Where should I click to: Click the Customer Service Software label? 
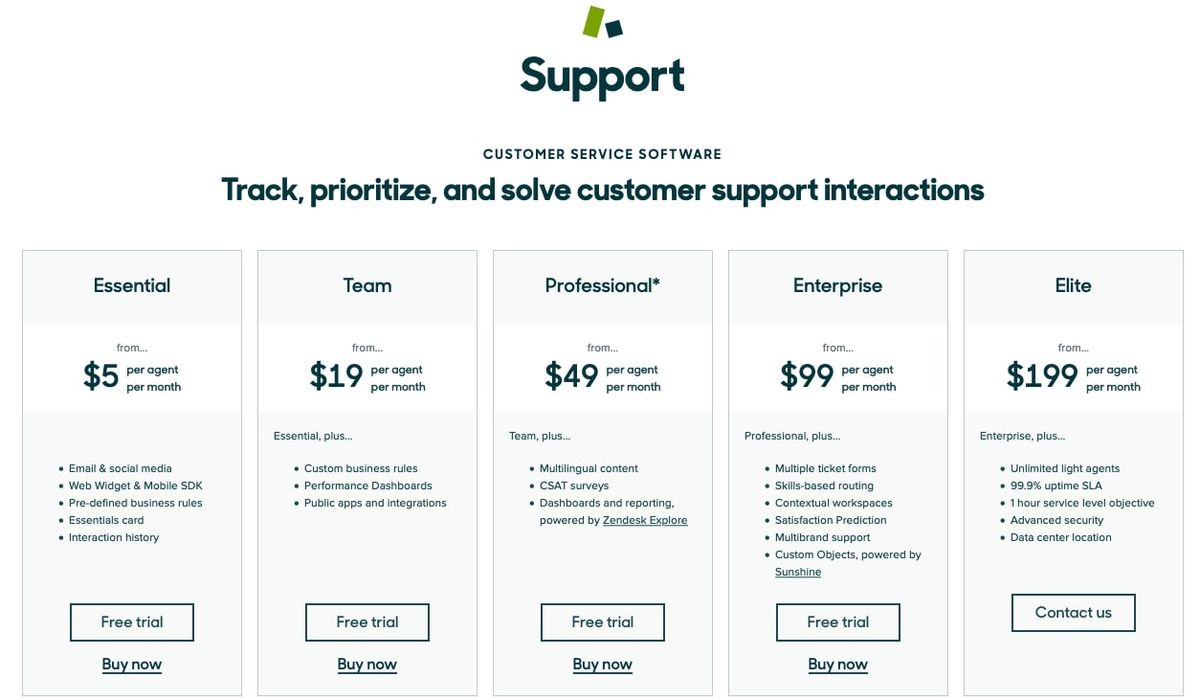tap(602, 153)
